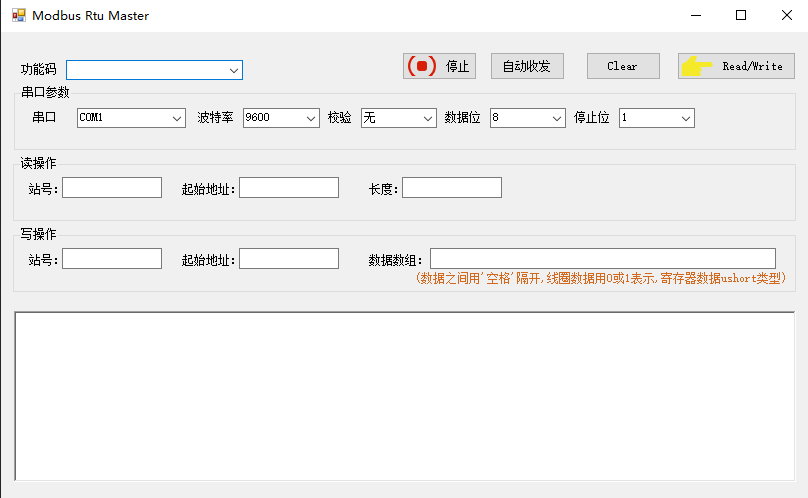The image size is (808, 498).
Task: Minimize the Modbus Rtu Master window
Action: pyautogui.click(x=696, y=15)
